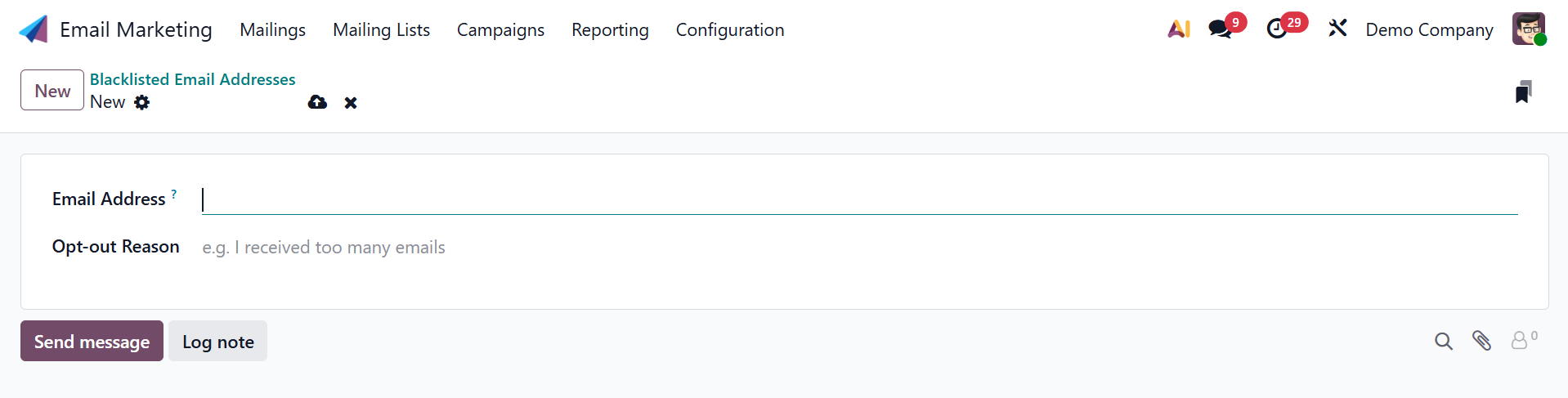
Task: Search messages with the magnifier icon
Action: 1444,342
